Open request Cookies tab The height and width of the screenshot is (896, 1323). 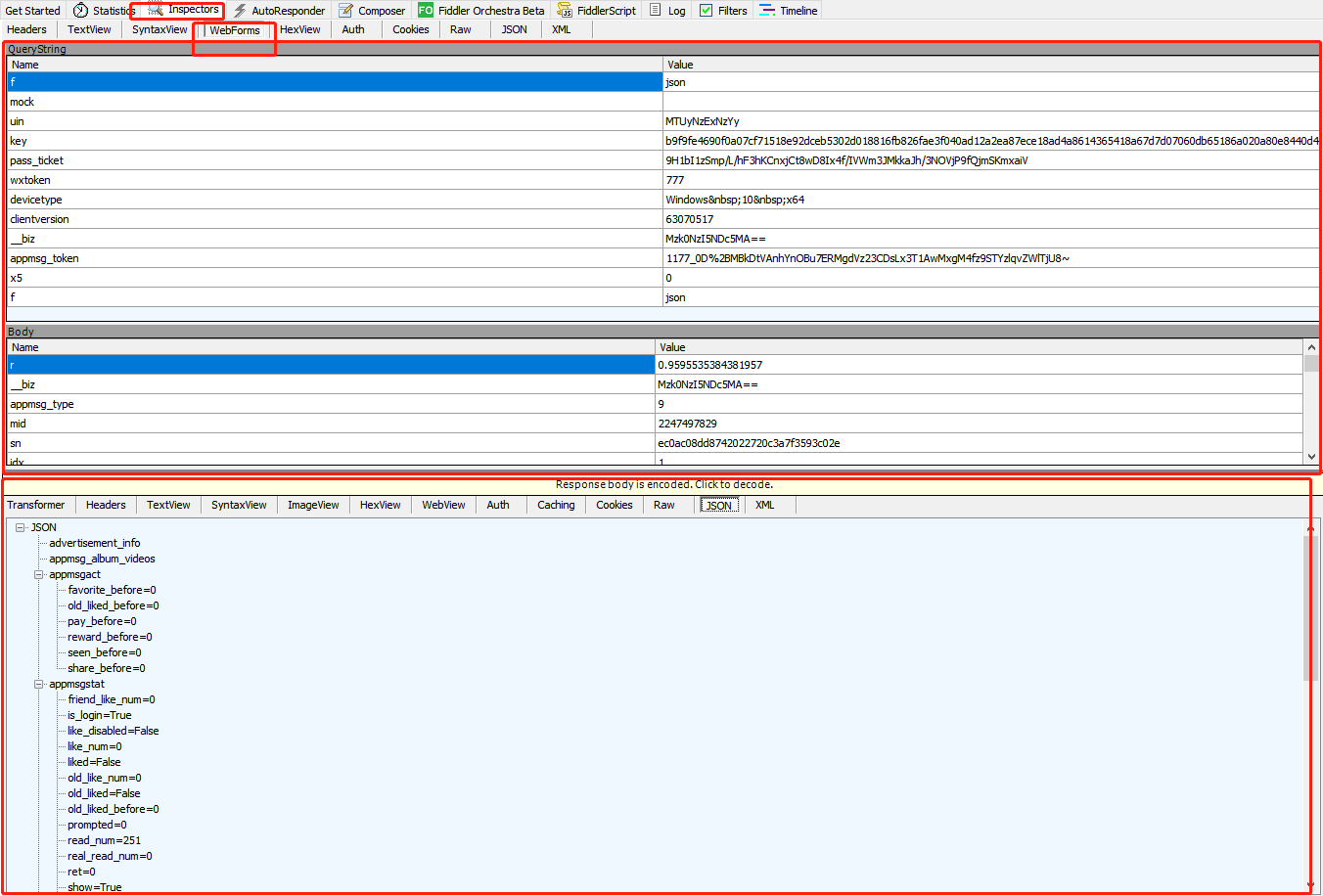coord(411,29)
